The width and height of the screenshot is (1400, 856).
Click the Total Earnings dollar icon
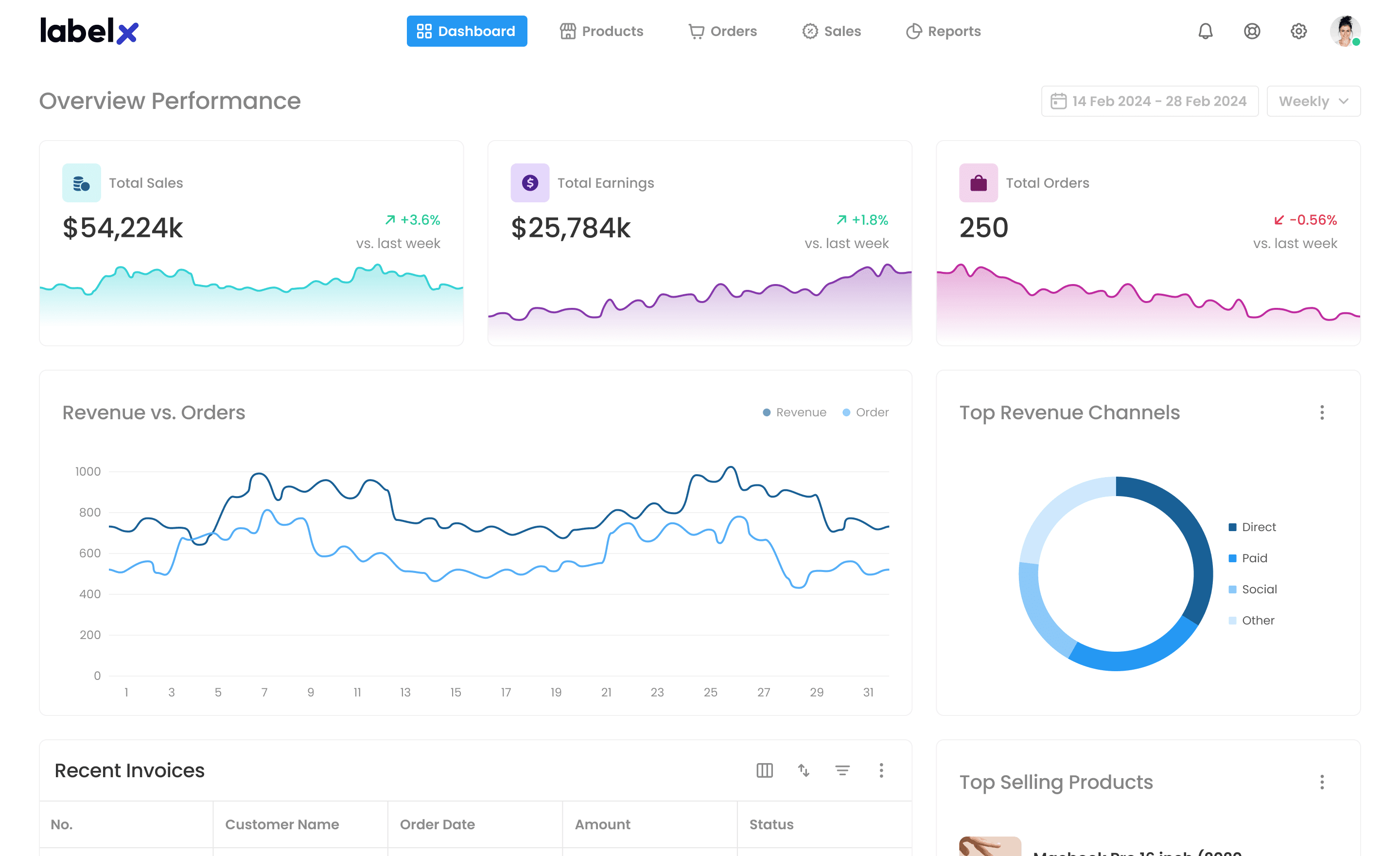pyautogui.click(x=529, y=183)
